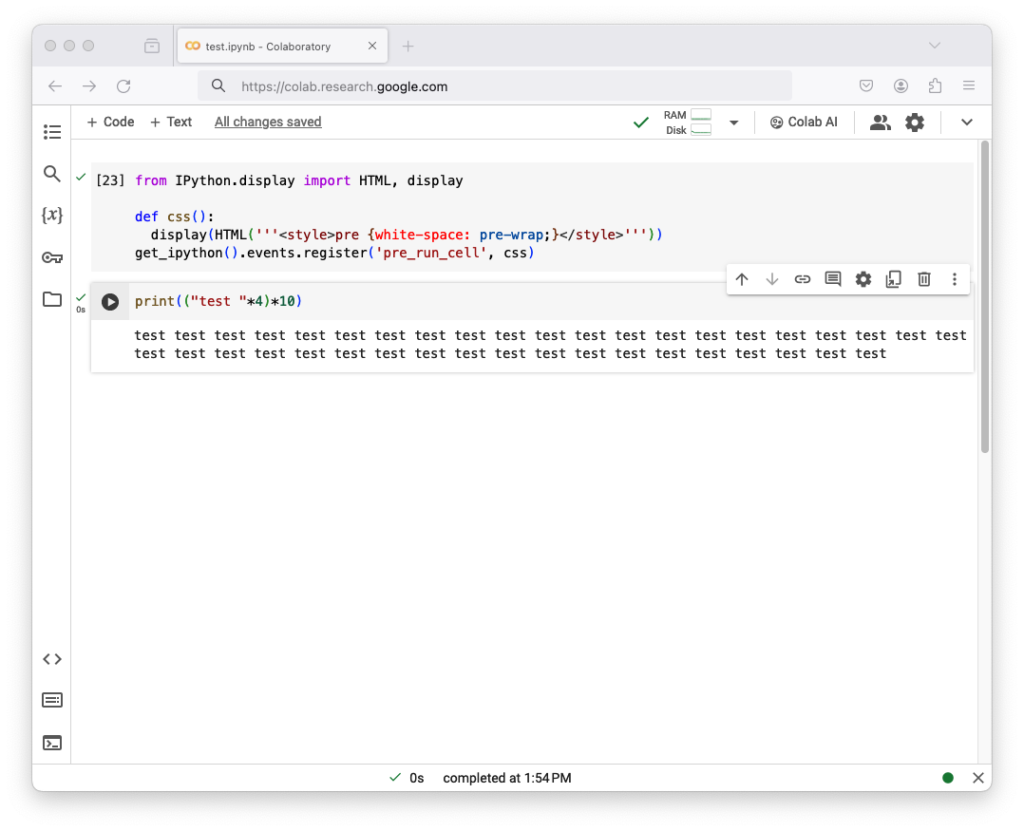Expand runtime connection options dropdown
The image size is (1024, 831).
tap(734, 123)
